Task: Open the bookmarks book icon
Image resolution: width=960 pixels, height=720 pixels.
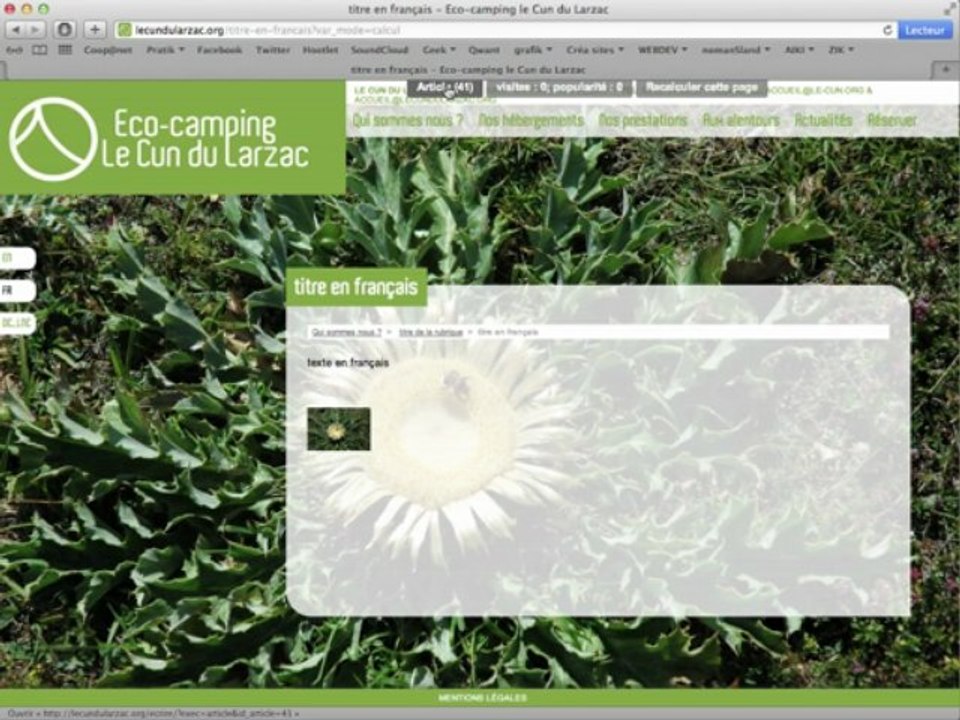Action: 39,50
